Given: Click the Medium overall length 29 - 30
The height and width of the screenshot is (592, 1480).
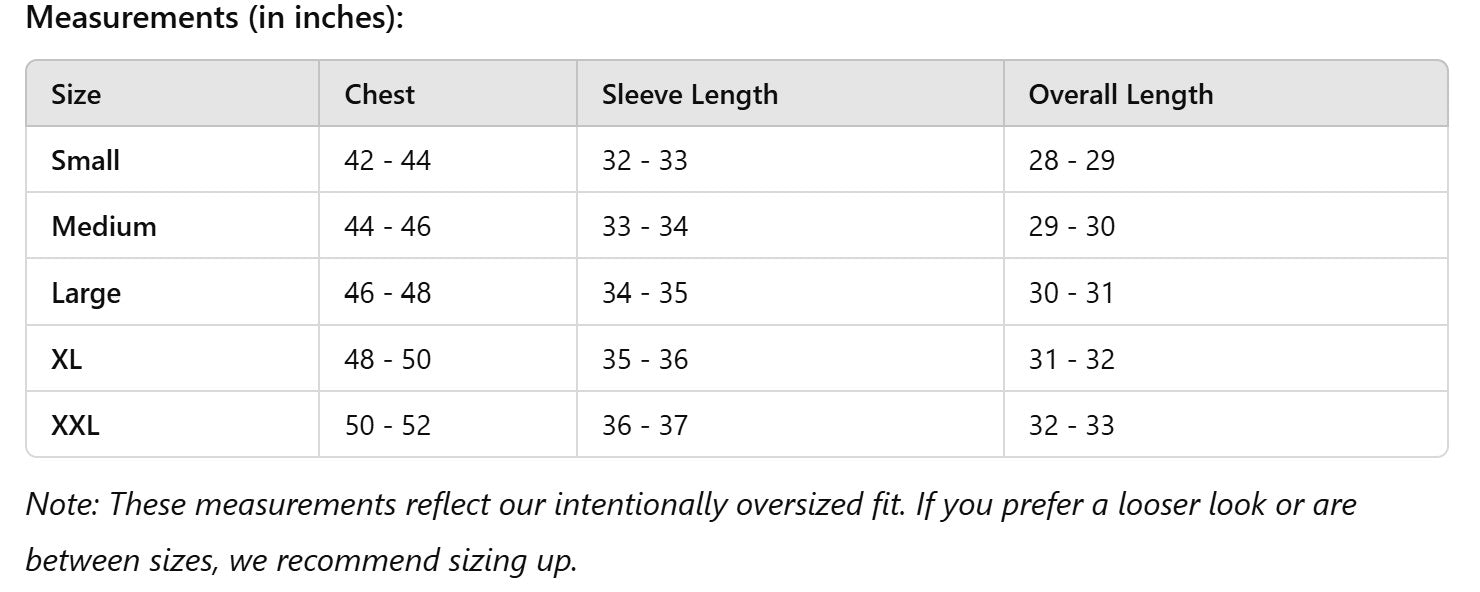Looking at the screenshot, I should (x=1071, y=226).
